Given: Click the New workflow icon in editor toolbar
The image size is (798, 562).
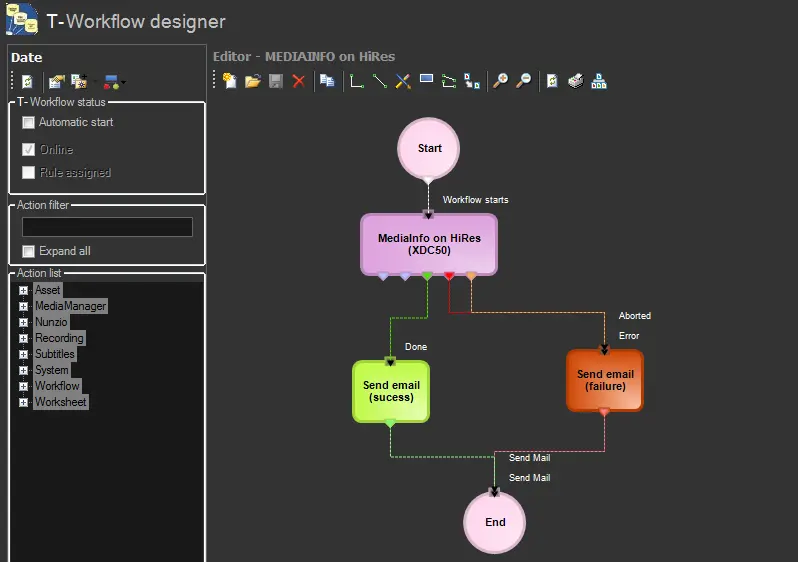Looking at the screenshot, I should pyautogui.click(x=230, y=81).
